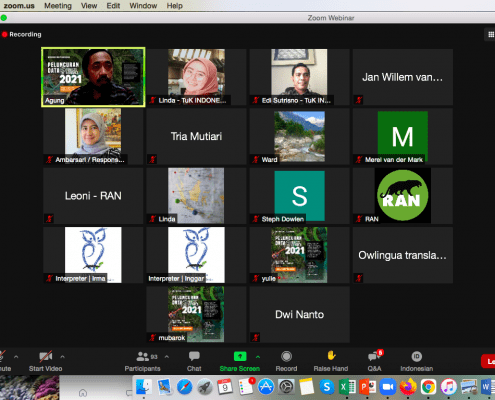Select Leoni - RAN participant tile
Image resolution: width=495 pixels, height=400 pixels.
93,196
